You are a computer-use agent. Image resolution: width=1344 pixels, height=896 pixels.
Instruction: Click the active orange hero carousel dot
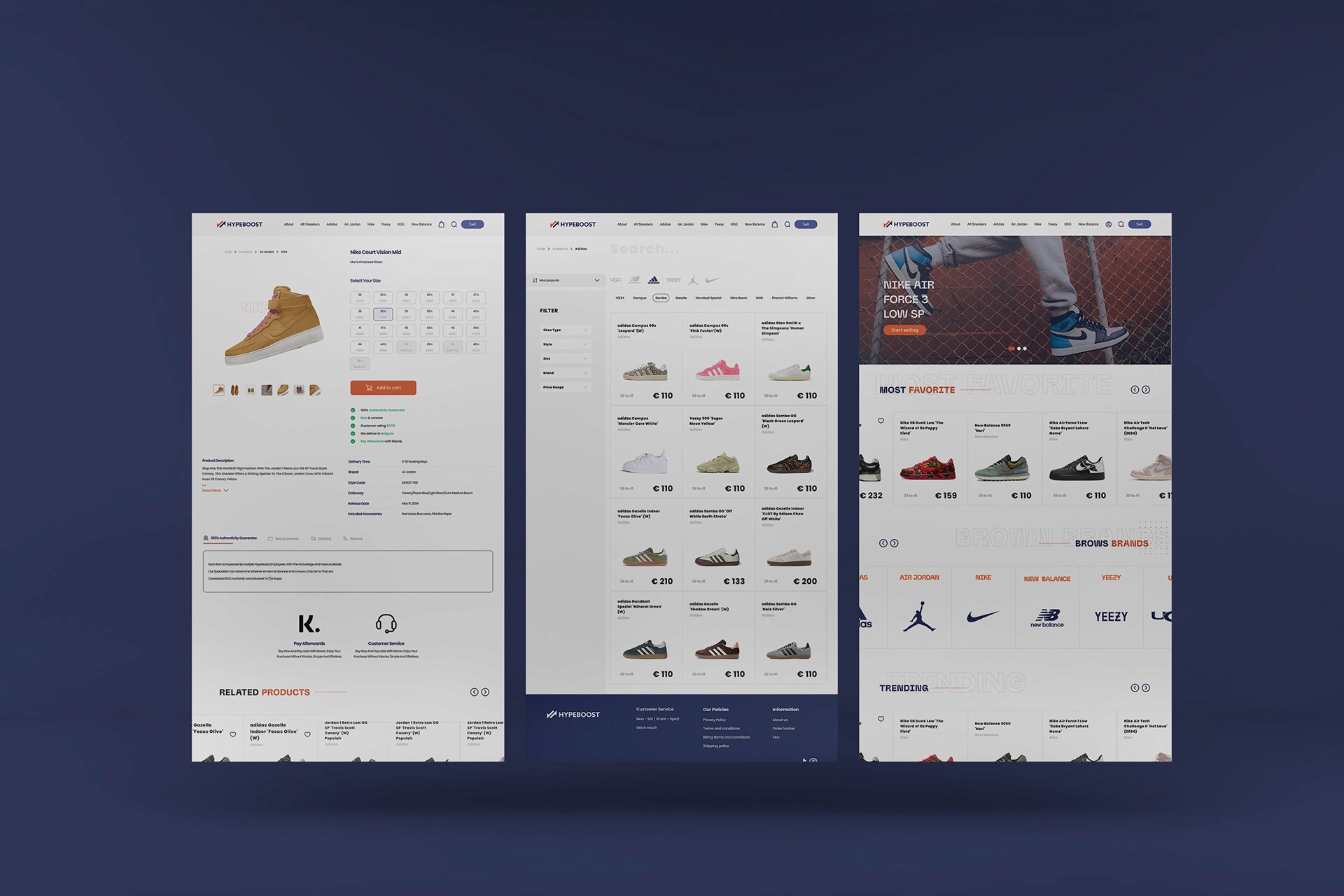coord(1011,349)
